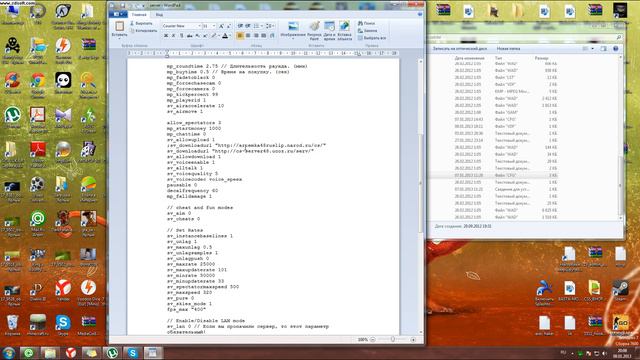The width and height of the screenshot is (640, 360).
Task: Toggle subscript formatting
Action: 198,36
